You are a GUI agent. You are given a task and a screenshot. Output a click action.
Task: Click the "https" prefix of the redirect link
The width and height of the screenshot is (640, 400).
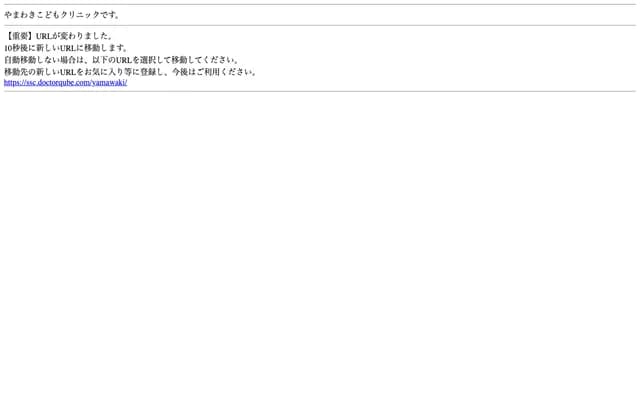11,83
